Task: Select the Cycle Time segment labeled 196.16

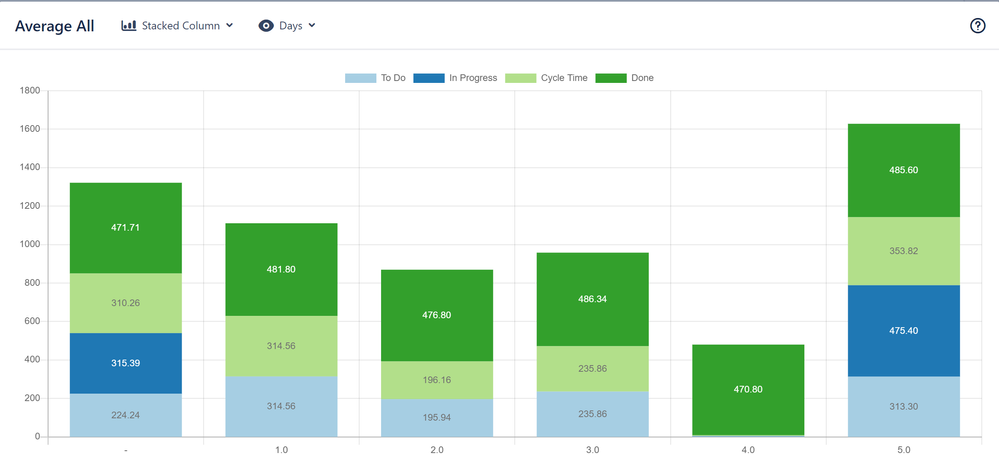Action: [x=437, y=380]
